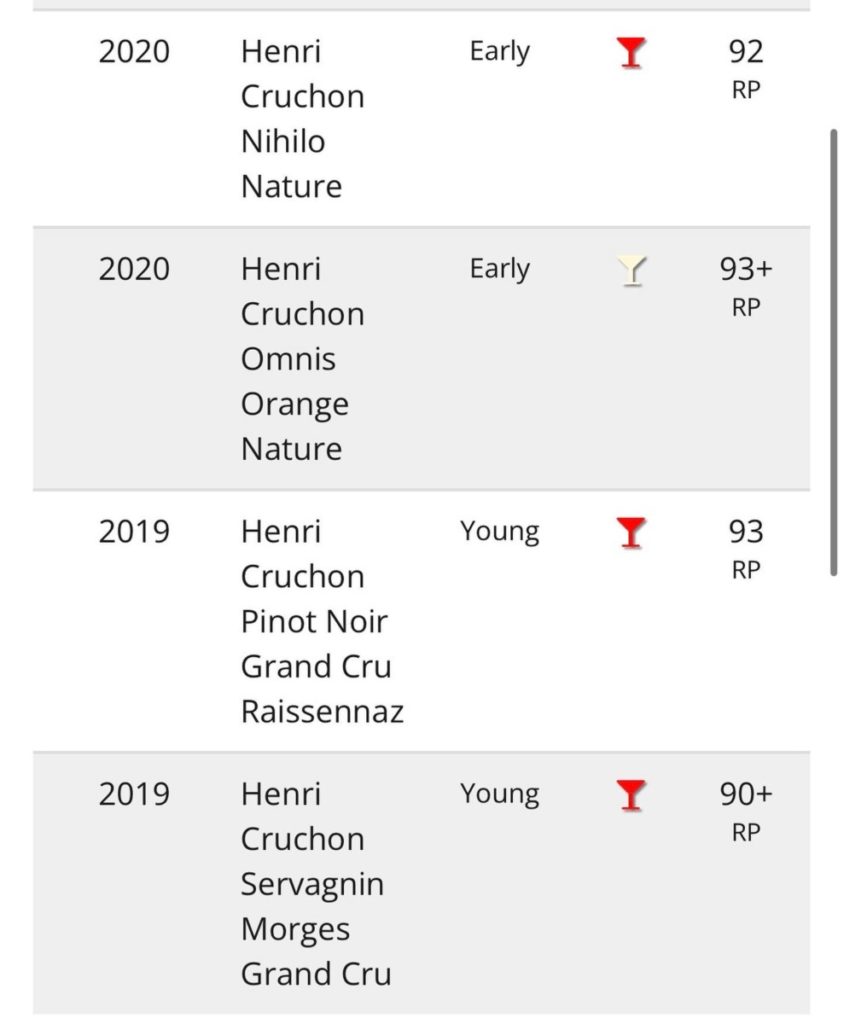Click 2020 vintage of Omnis Orange row
Image resolution: width=844 pixels, height=1024 pixels.
click(134, 270)
